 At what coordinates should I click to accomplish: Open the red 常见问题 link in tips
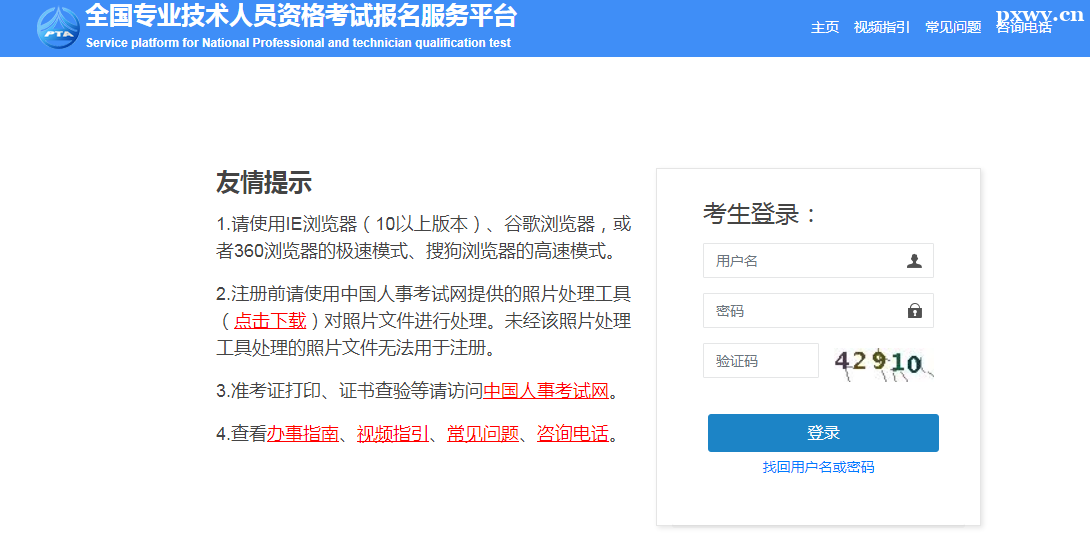click(x=483, y=434)
